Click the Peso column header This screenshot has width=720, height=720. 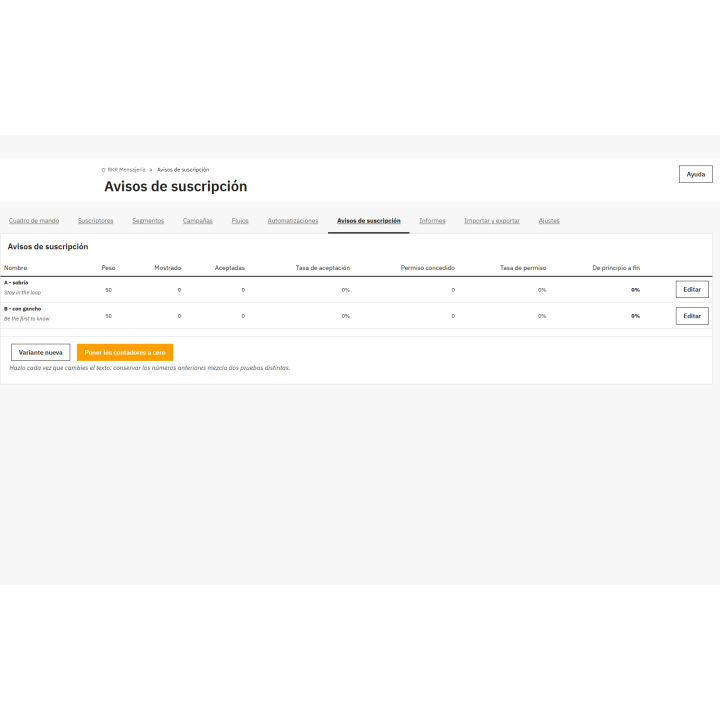point(108,268)
